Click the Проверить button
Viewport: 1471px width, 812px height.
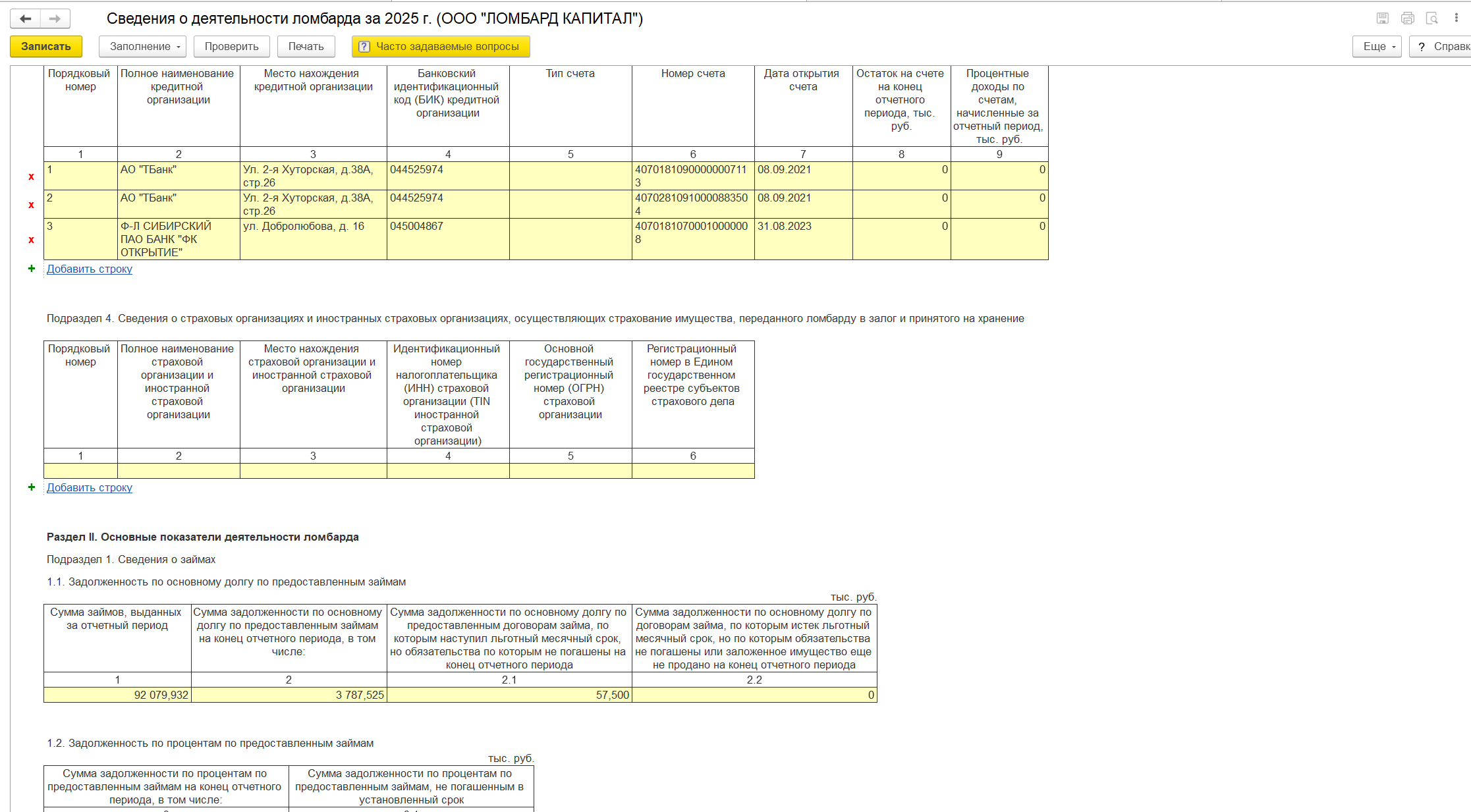[231, 47]
